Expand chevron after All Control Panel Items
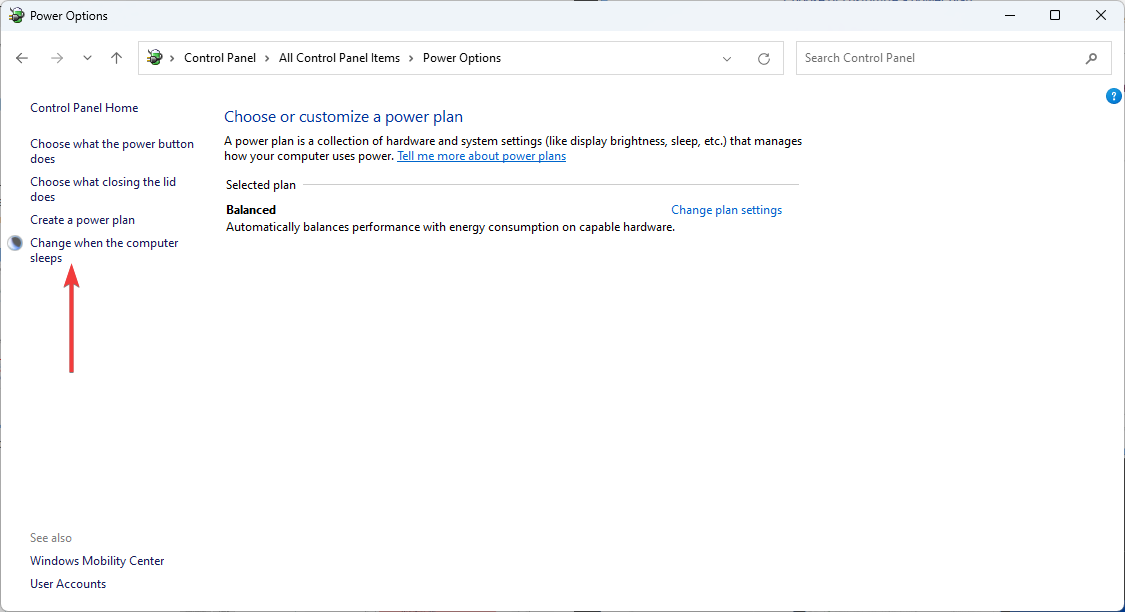 411,58
